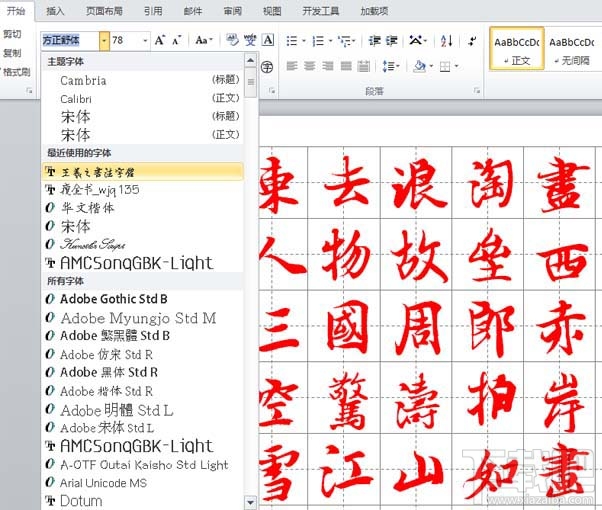Screen dimensions: 602x510
Task: Open the 加载项 (Add-ins) tab
Action: coord(374,11)
